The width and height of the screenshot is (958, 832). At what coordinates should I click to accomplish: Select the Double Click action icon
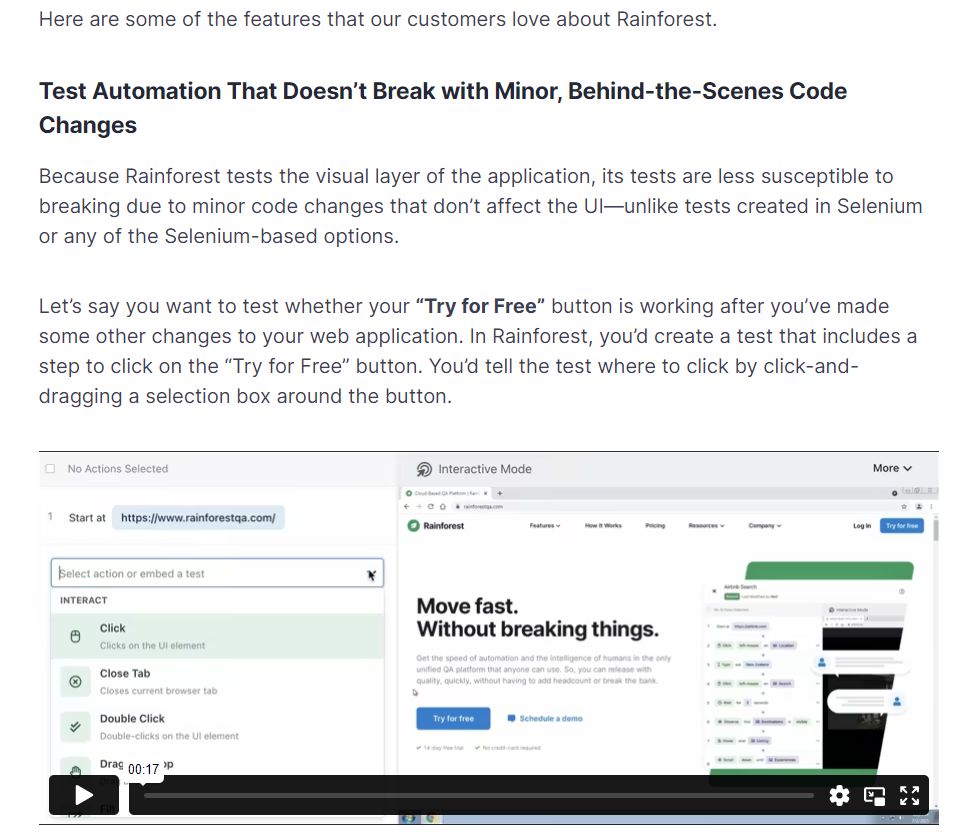[75, 724]
